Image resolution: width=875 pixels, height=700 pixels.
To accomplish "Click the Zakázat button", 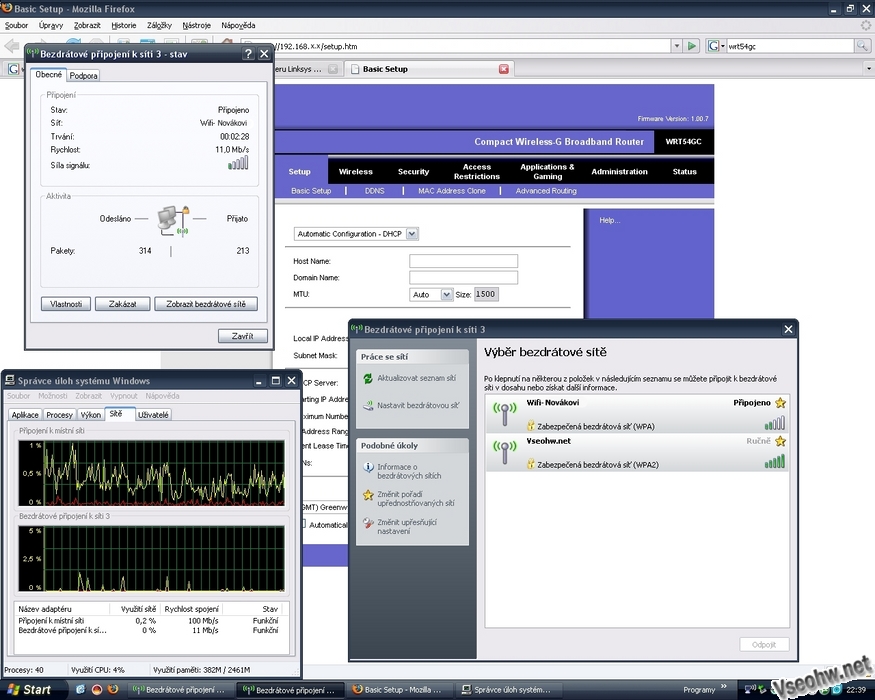I will click(x=122, y=304).
